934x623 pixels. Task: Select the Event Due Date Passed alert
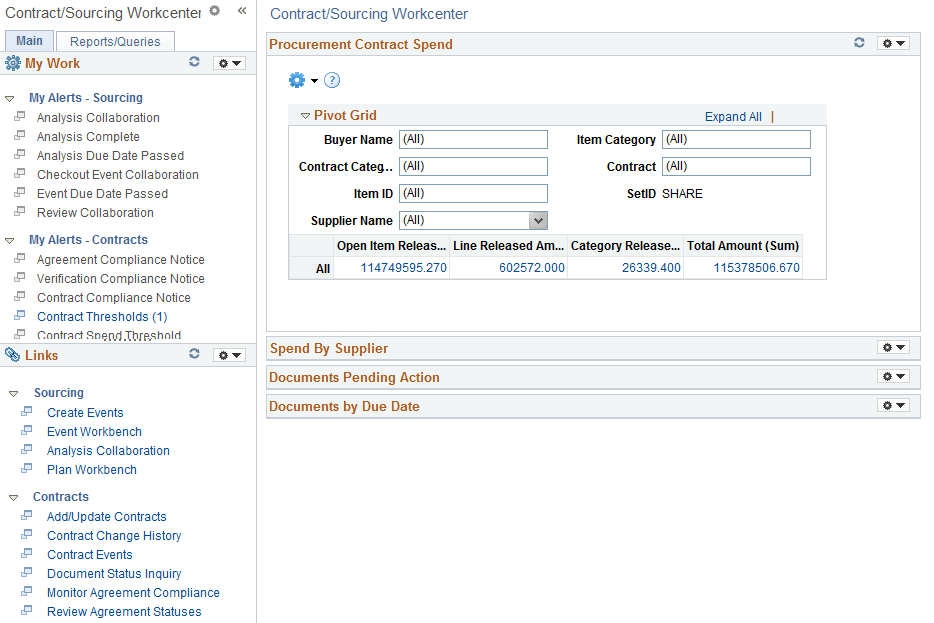tap(102, 194)
